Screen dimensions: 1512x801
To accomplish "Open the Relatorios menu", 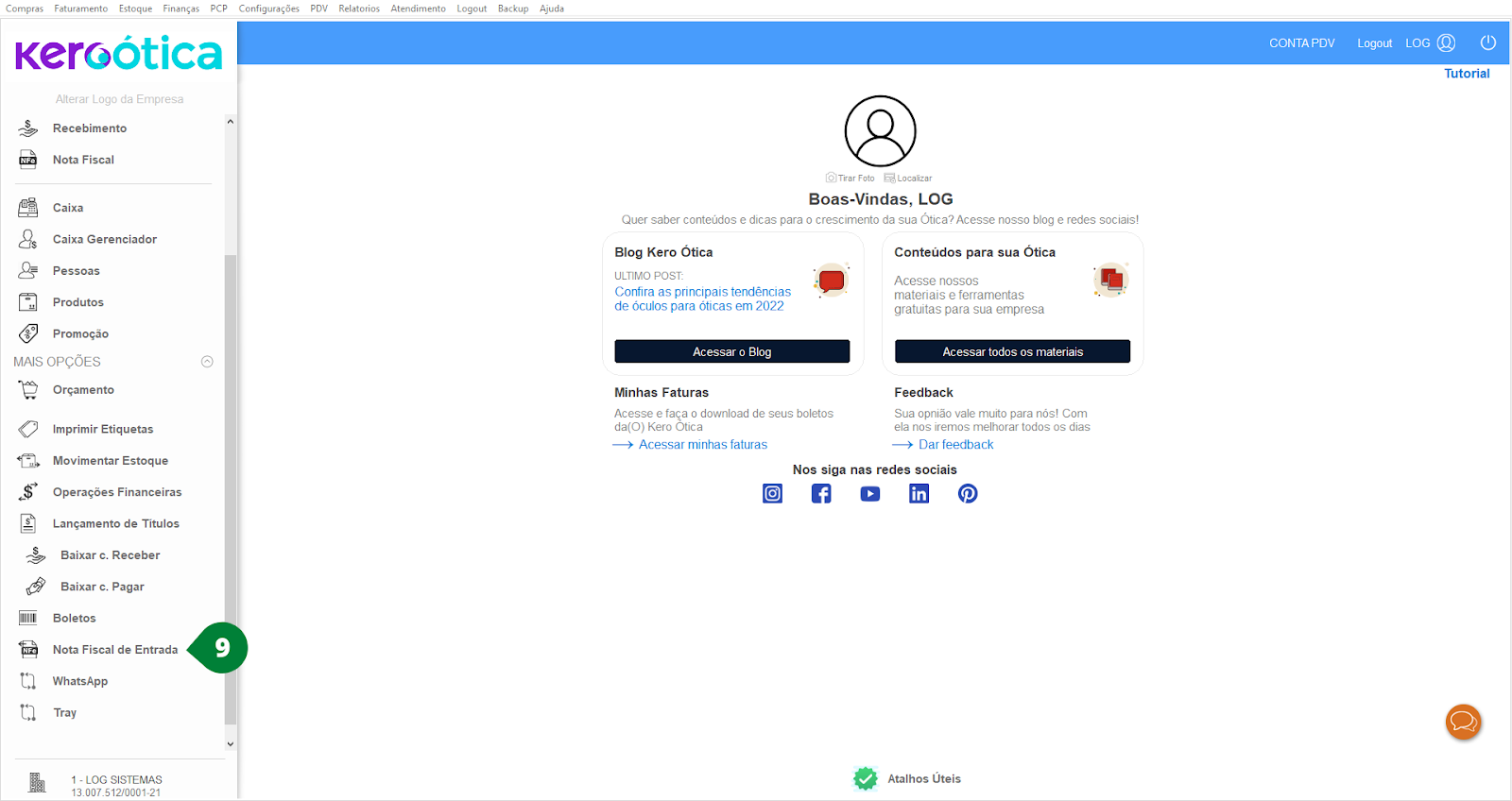I will (x=359, y=9).
